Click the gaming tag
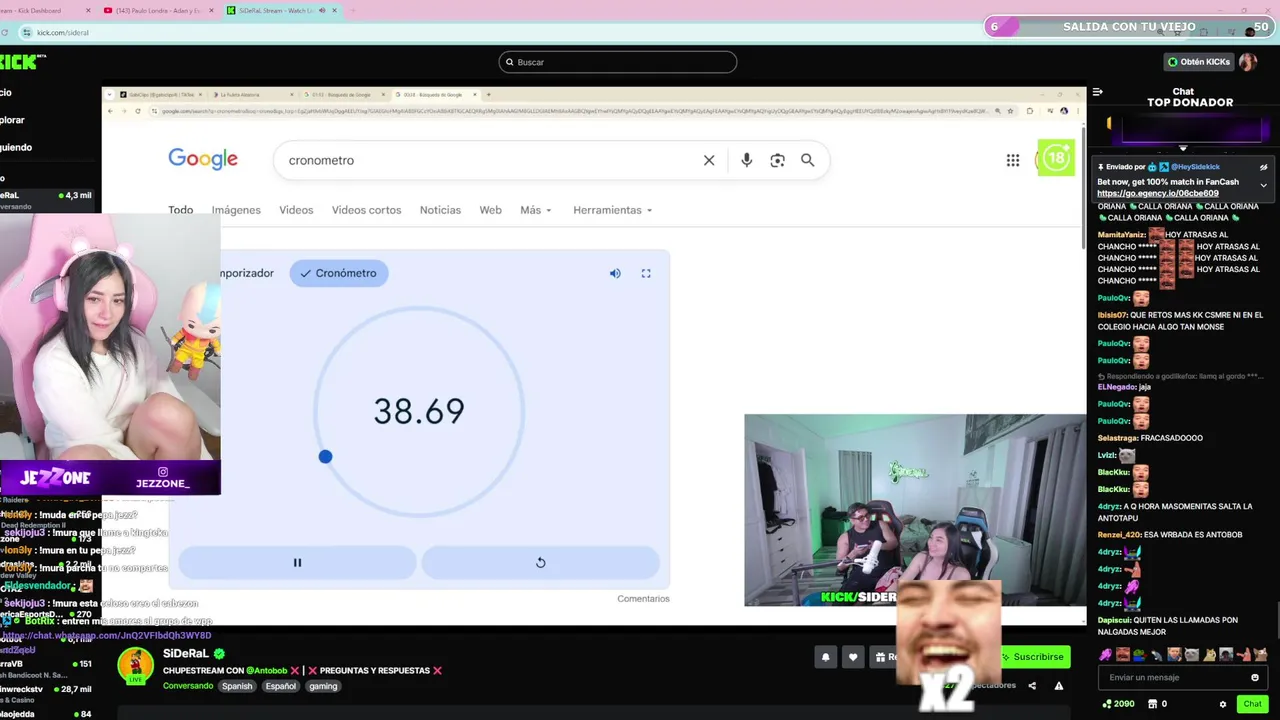 323,686
